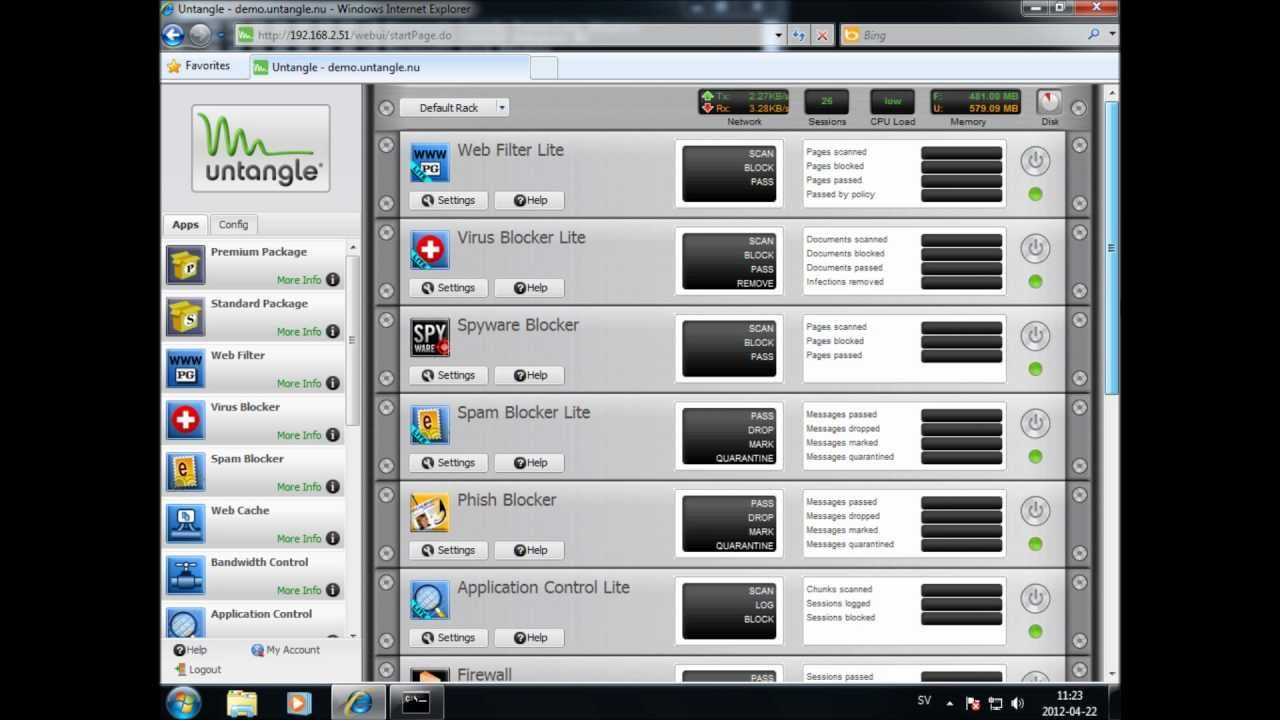
Task: Open Settings for Spyware Blocker
Action: click(448, 375)
